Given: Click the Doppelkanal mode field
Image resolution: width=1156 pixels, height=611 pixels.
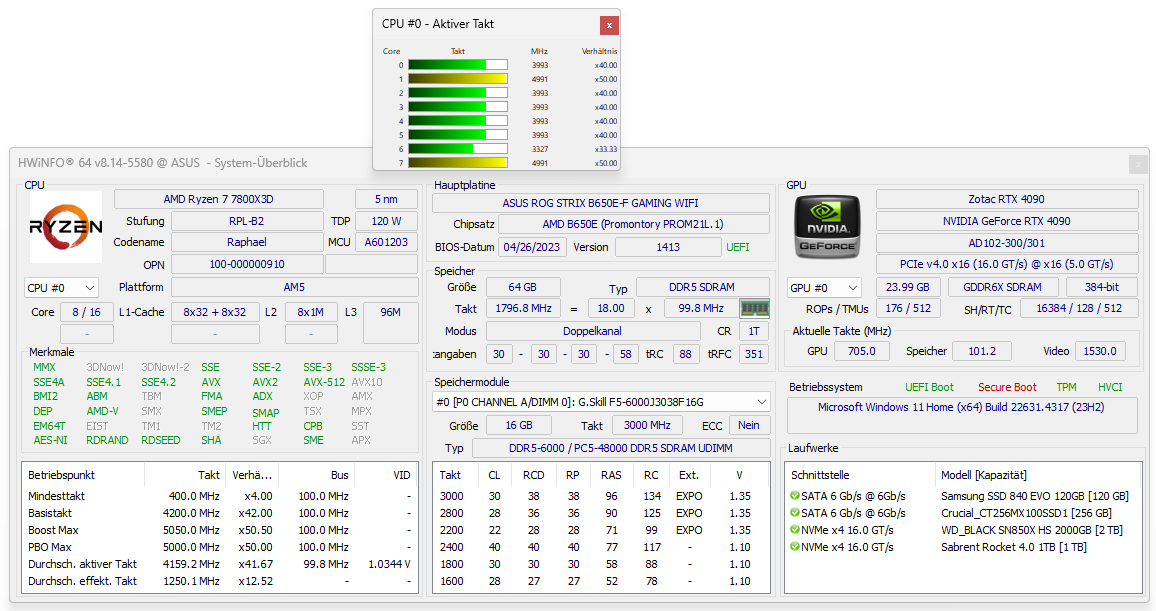Looking at the screenshot, I should click(x=592, y=332).
